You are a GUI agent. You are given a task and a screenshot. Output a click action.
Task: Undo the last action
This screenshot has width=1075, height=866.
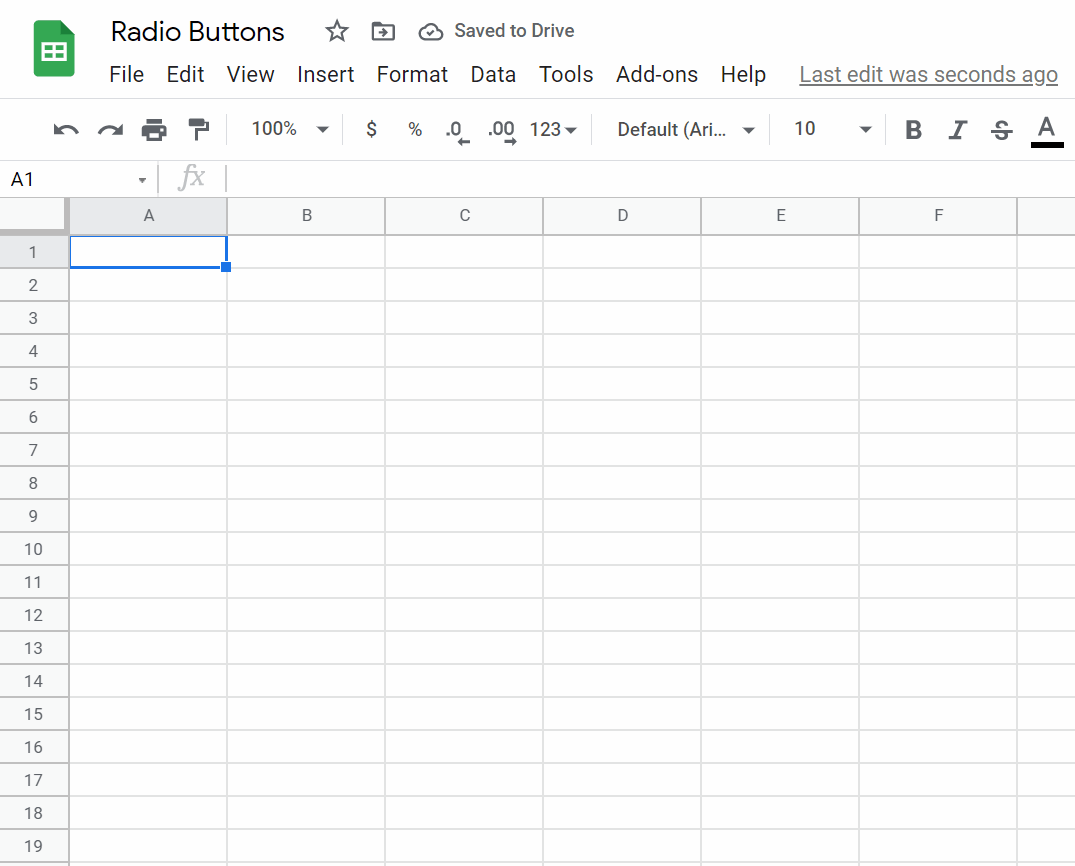tap(65, 129)
